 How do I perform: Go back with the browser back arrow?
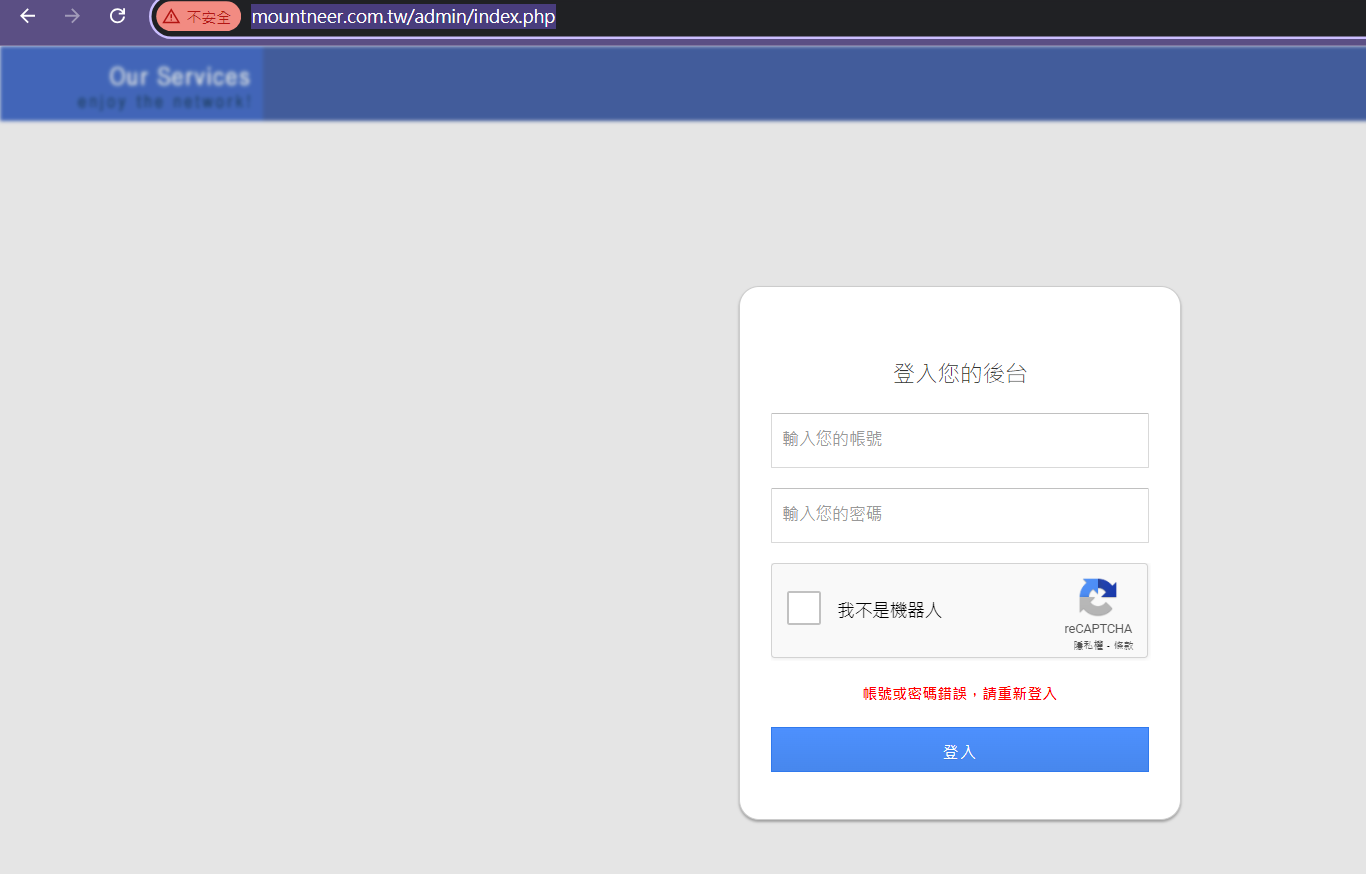point(28,16)
